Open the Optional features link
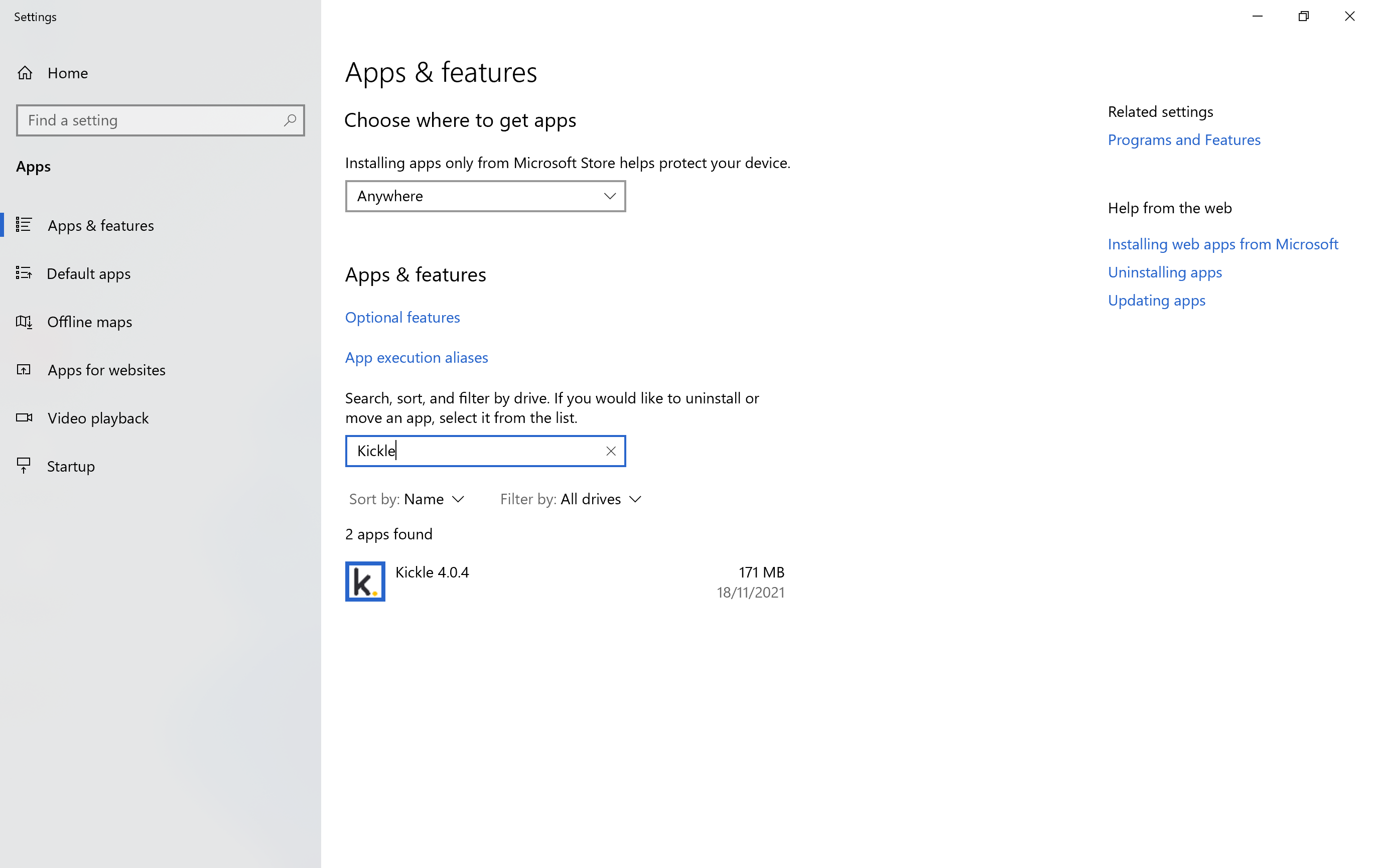Image resolution: width=1373 pixels, height=868 pixels. click(402, 317)
